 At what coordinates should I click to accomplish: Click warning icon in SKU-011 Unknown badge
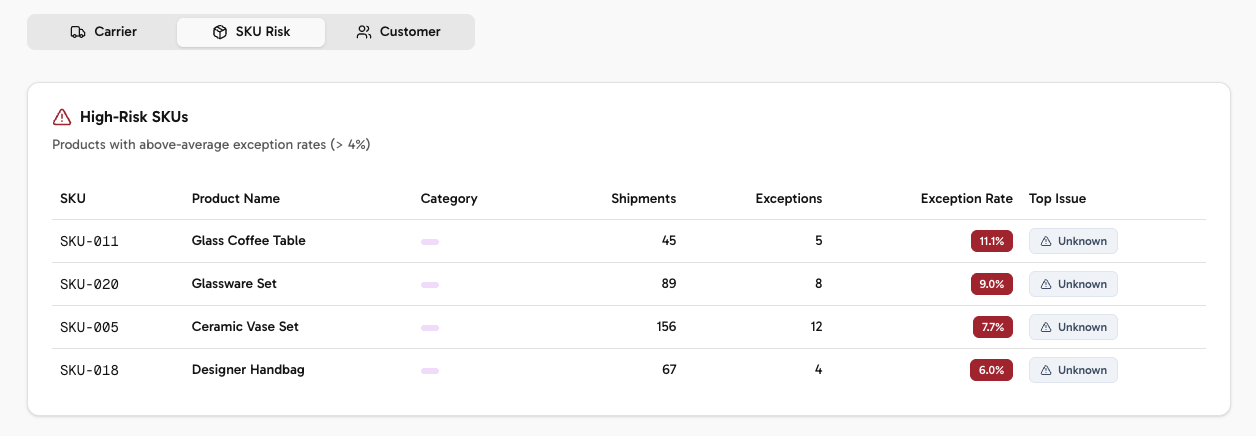pyautogui.click(x=1046, y=241)
